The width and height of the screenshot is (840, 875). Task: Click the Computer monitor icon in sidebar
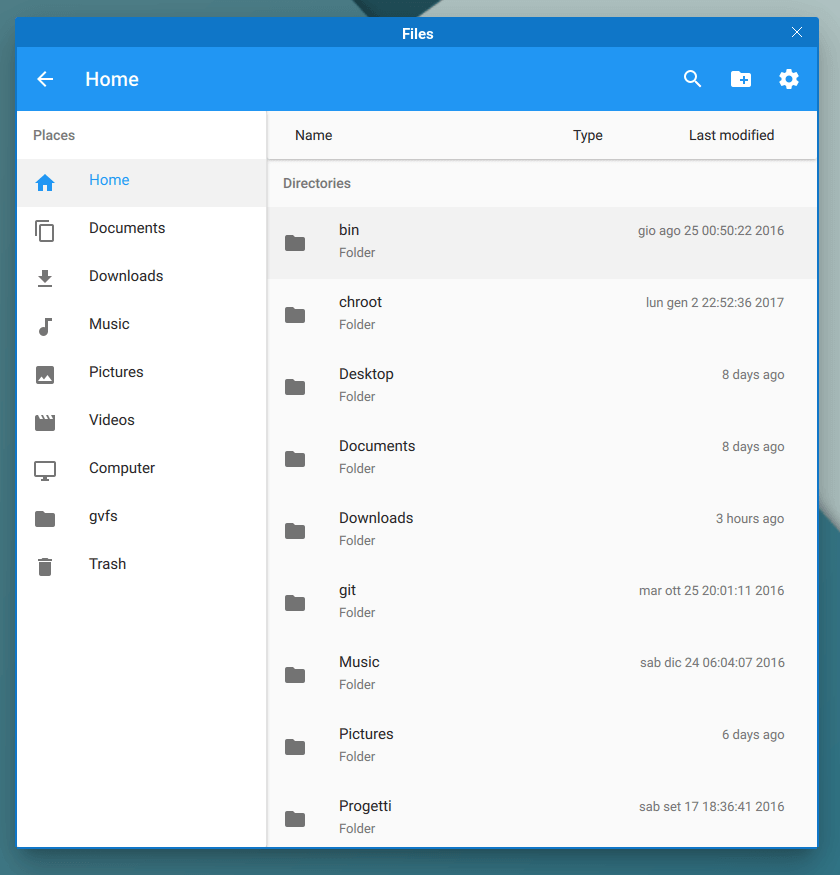pos(45,470)
